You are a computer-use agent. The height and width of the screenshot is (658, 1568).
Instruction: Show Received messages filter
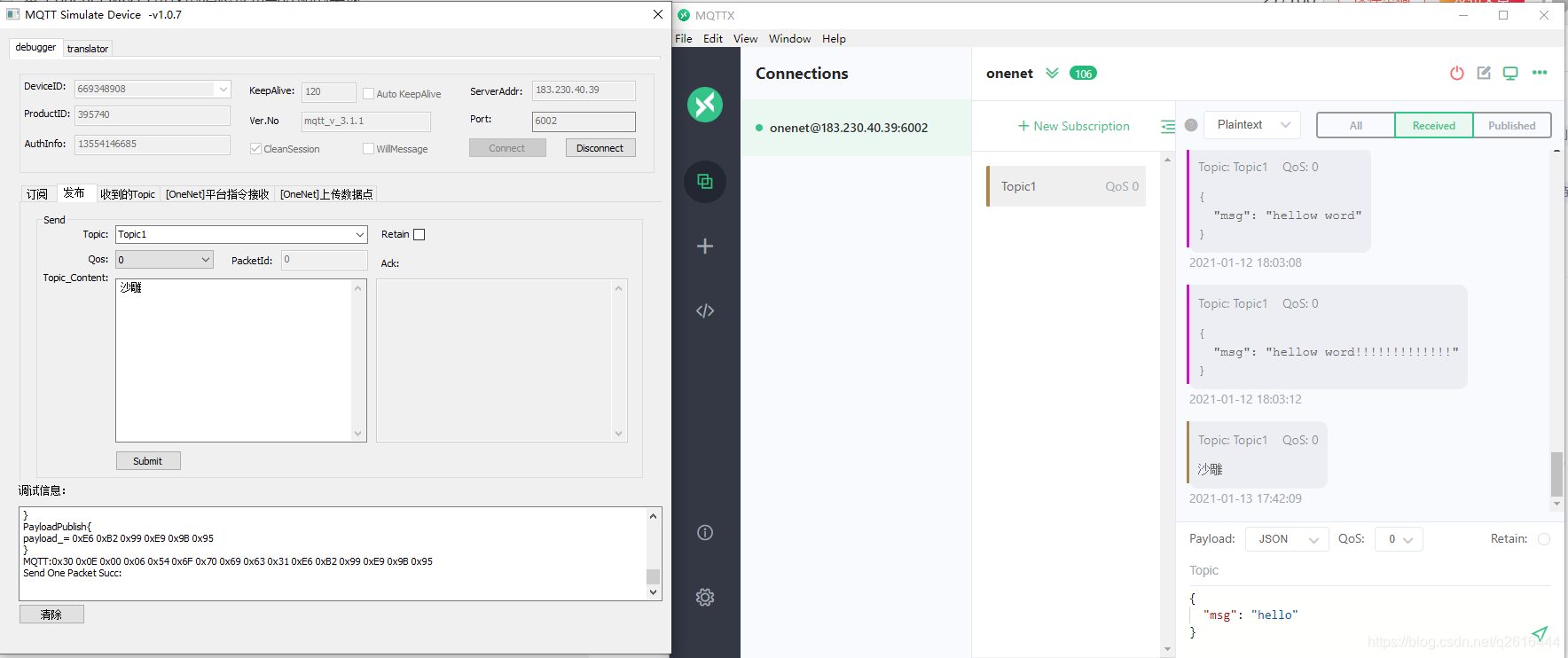(1434, 125)
